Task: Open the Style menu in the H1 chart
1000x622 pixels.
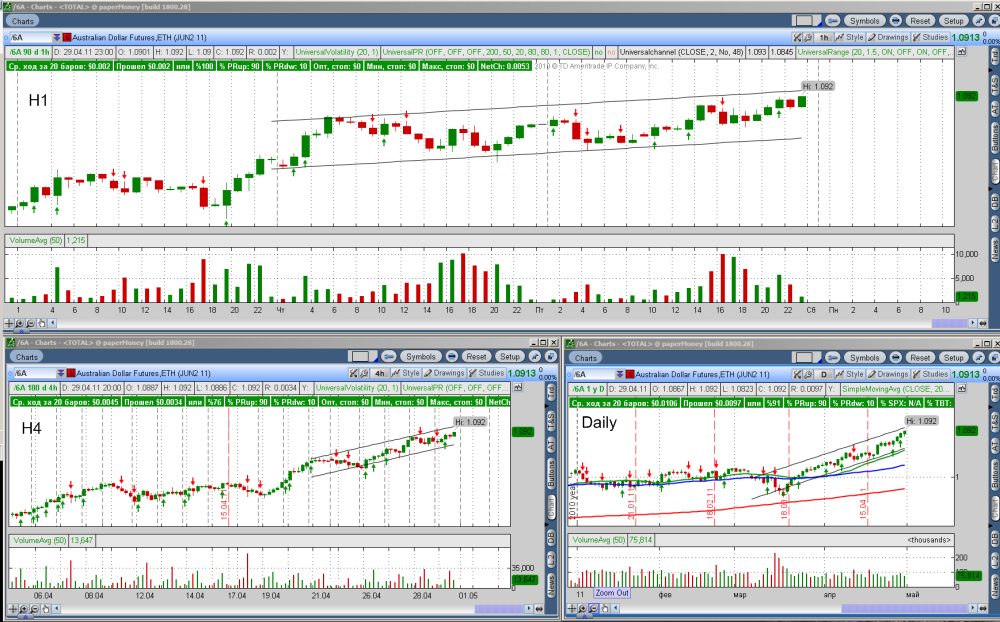Action: tap(849, 38)
